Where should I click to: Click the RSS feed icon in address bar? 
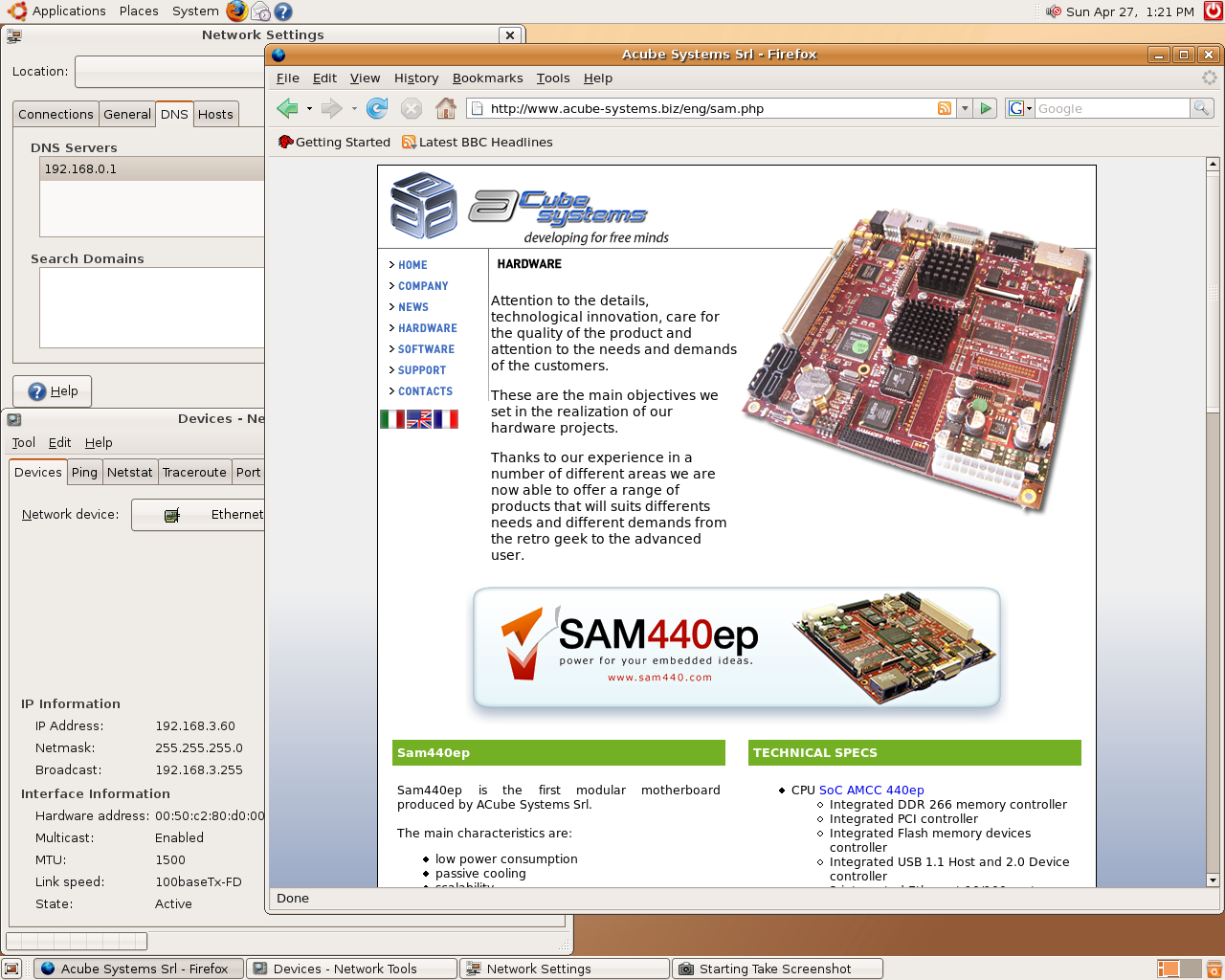945,108
